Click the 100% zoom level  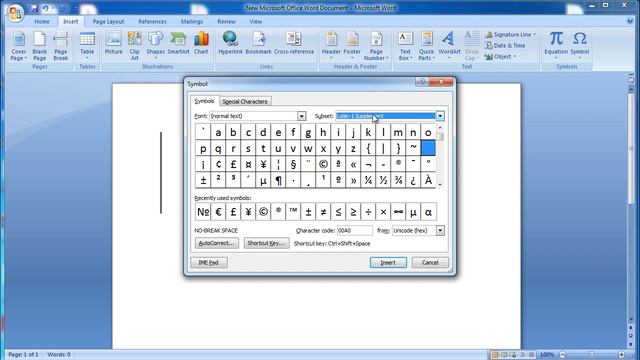tap(547, 355)
